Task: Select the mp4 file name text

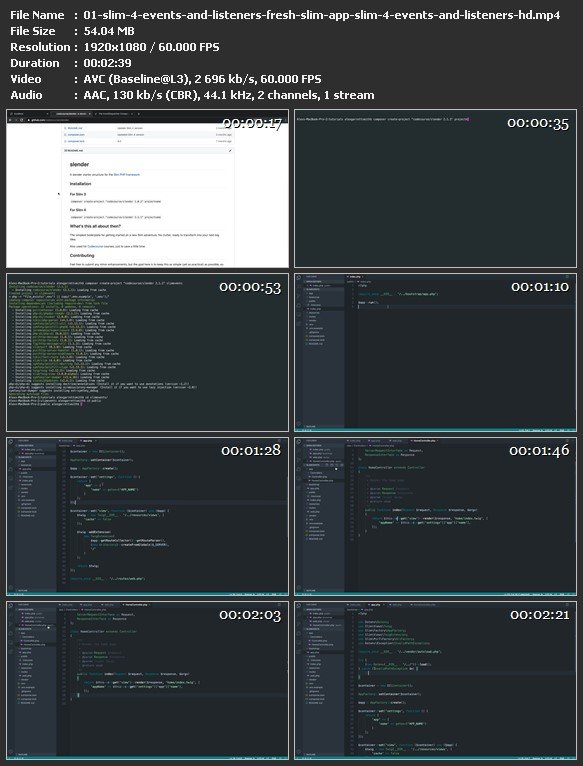Action: coord(322,15)
